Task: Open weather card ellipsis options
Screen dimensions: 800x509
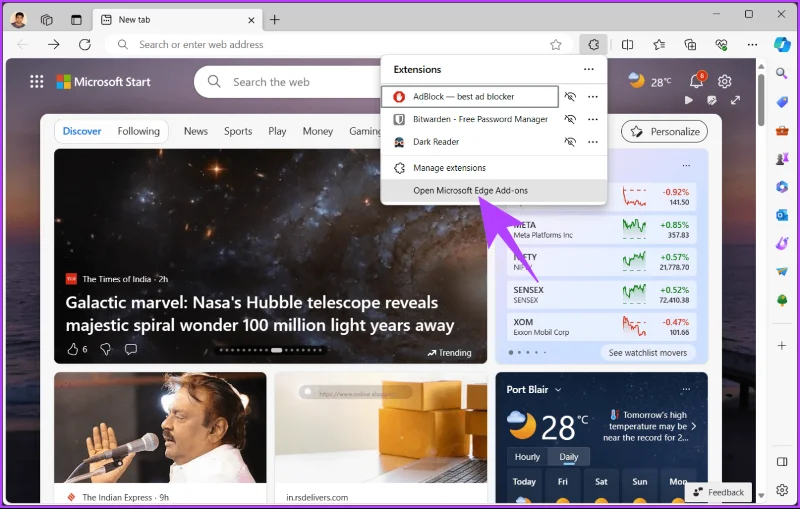Action: pyautogui.click(x=686, y=390)
